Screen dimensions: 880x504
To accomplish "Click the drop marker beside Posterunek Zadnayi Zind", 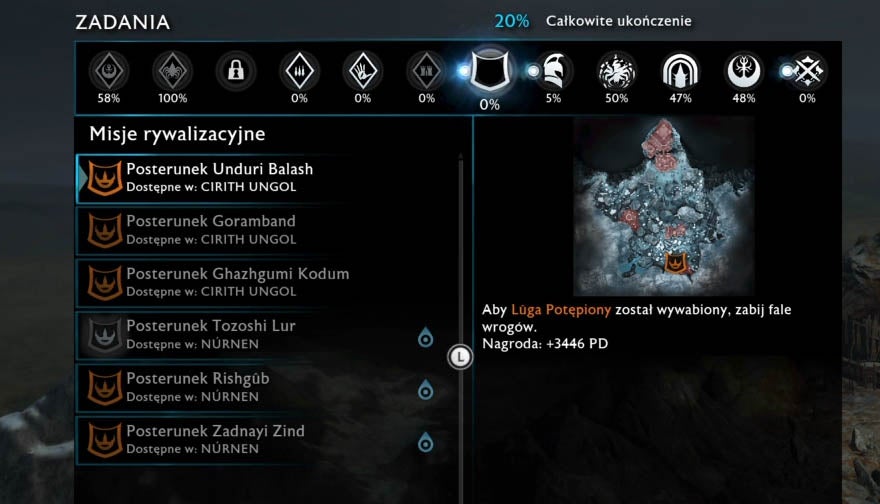I will (425, 442).
